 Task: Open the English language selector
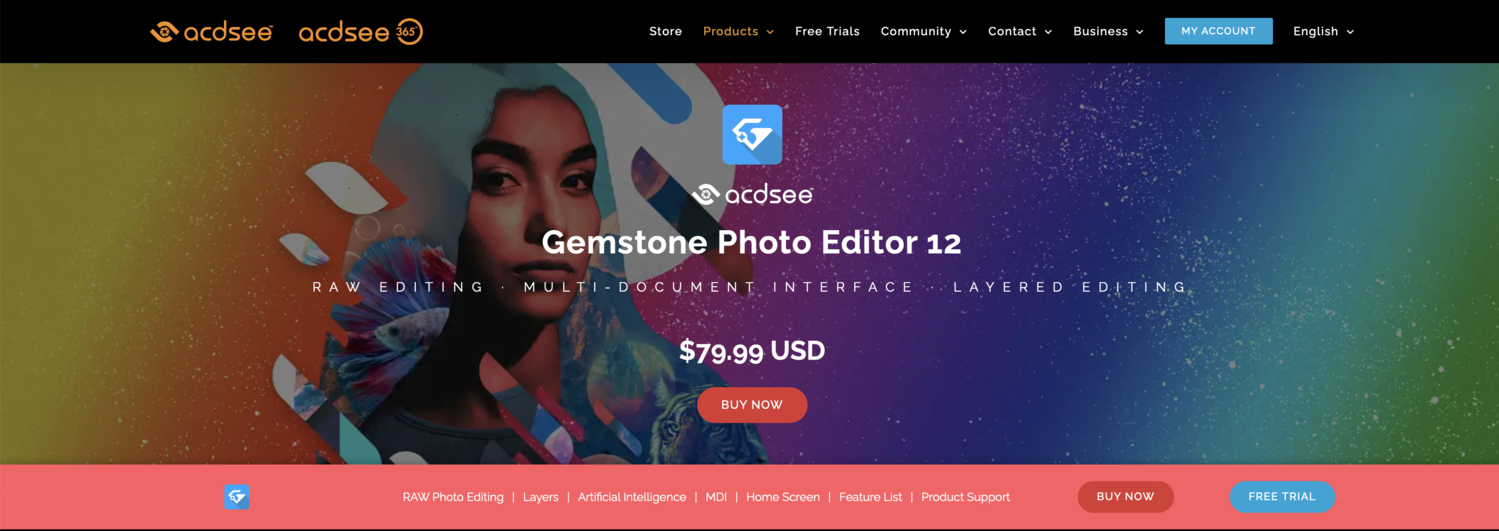pos(1323,32)
